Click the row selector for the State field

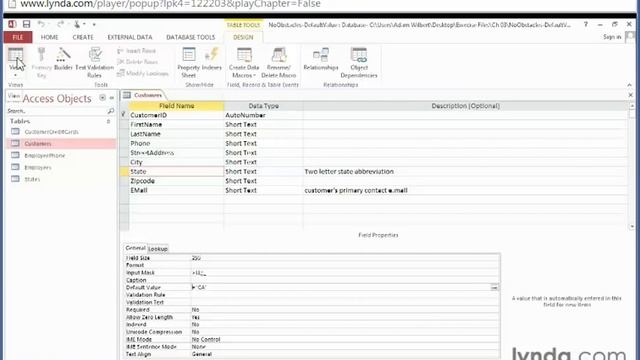(124, 171)
